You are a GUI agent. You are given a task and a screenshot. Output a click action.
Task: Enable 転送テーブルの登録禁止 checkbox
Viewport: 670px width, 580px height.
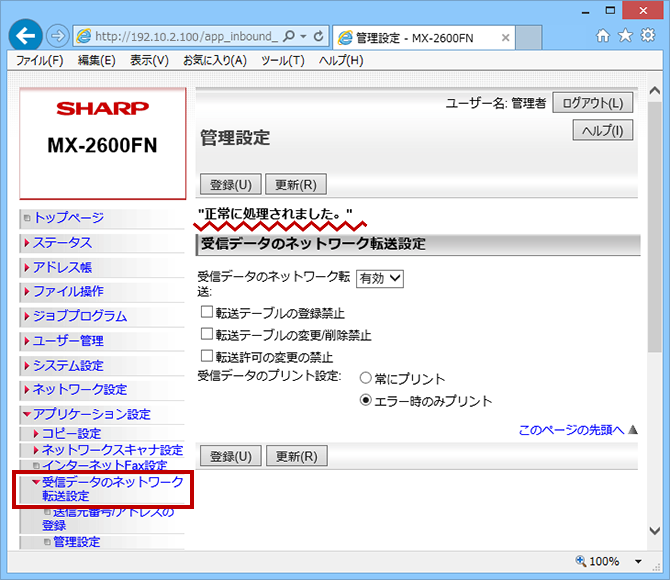click(207, 313)
